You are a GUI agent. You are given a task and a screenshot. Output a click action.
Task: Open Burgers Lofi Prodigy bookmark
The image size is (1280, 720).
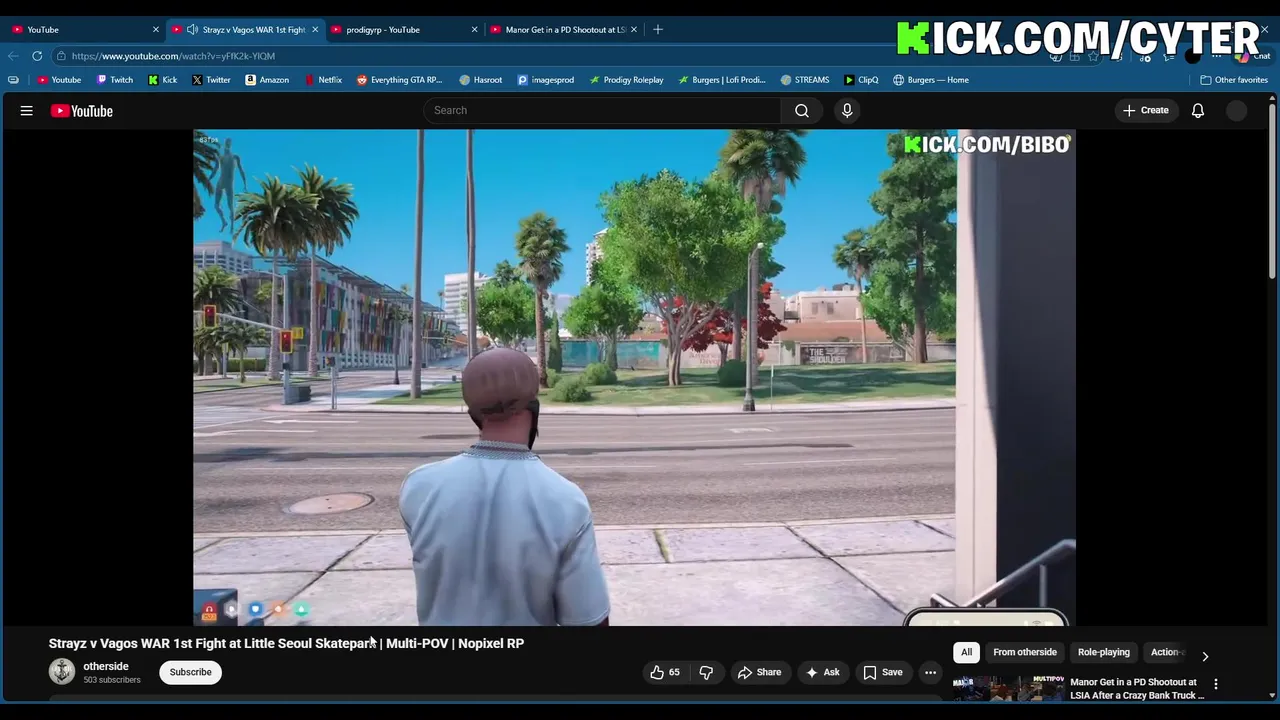[x=721, y=80]
